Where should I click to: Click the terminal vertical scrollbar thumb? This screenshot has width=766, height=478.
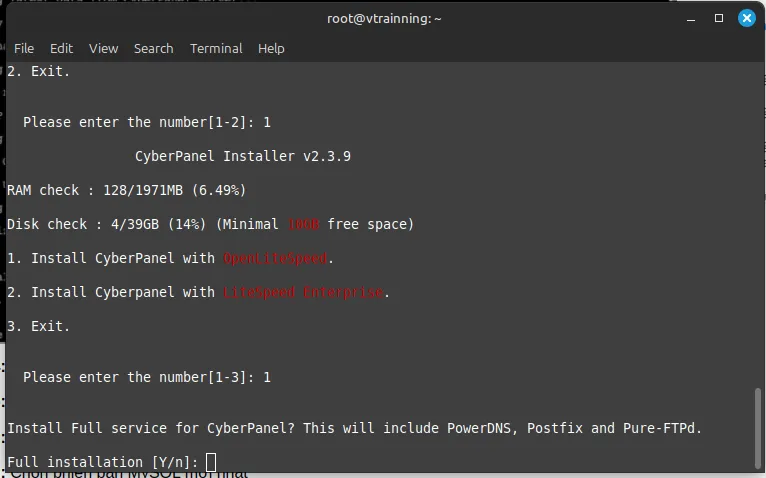tap(756, 428)
